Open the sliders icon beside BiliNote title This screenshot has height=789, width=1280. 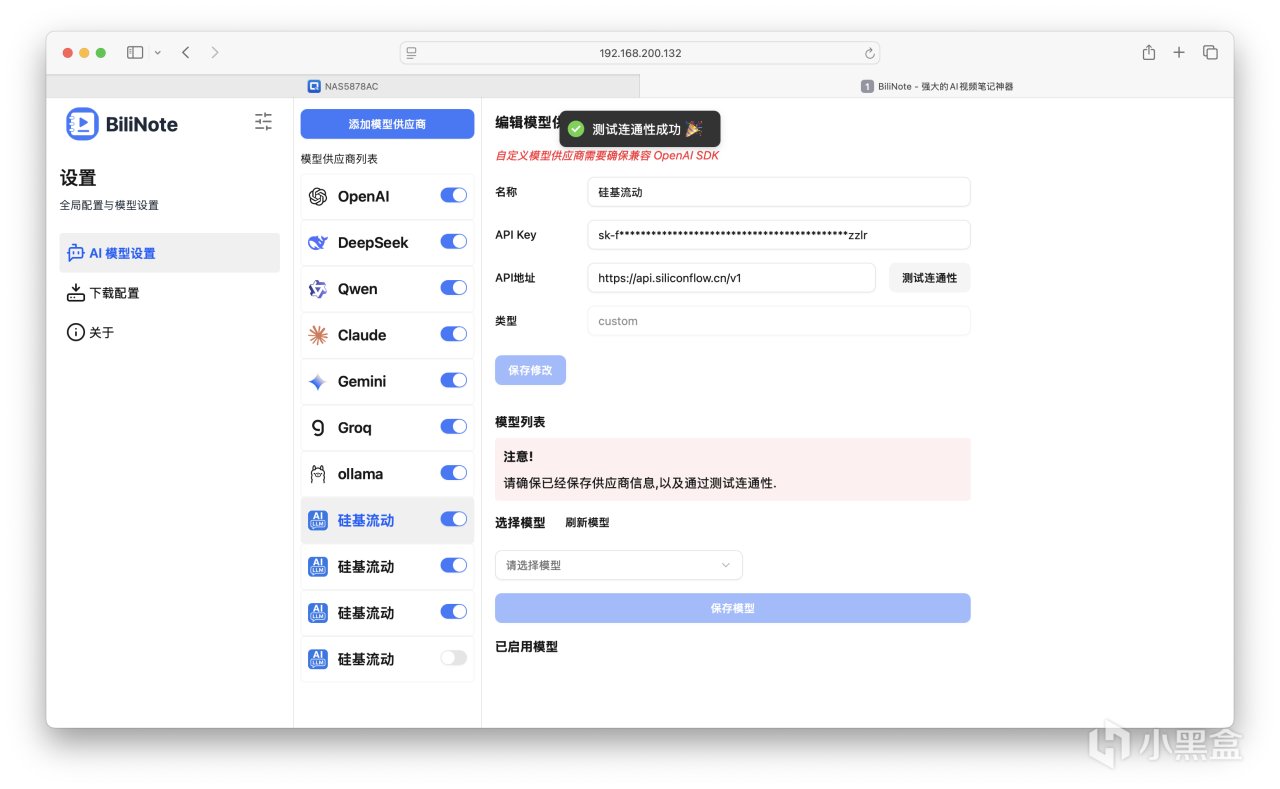pos(263,122)
